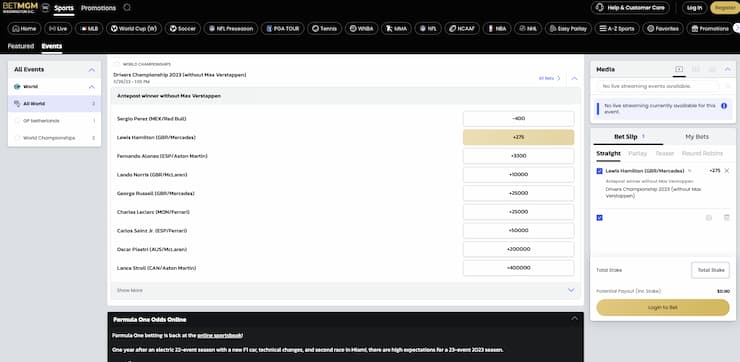Screen dimensions: 740x362
Task: Select GP Netherlands radio filter
Action: 17,121
